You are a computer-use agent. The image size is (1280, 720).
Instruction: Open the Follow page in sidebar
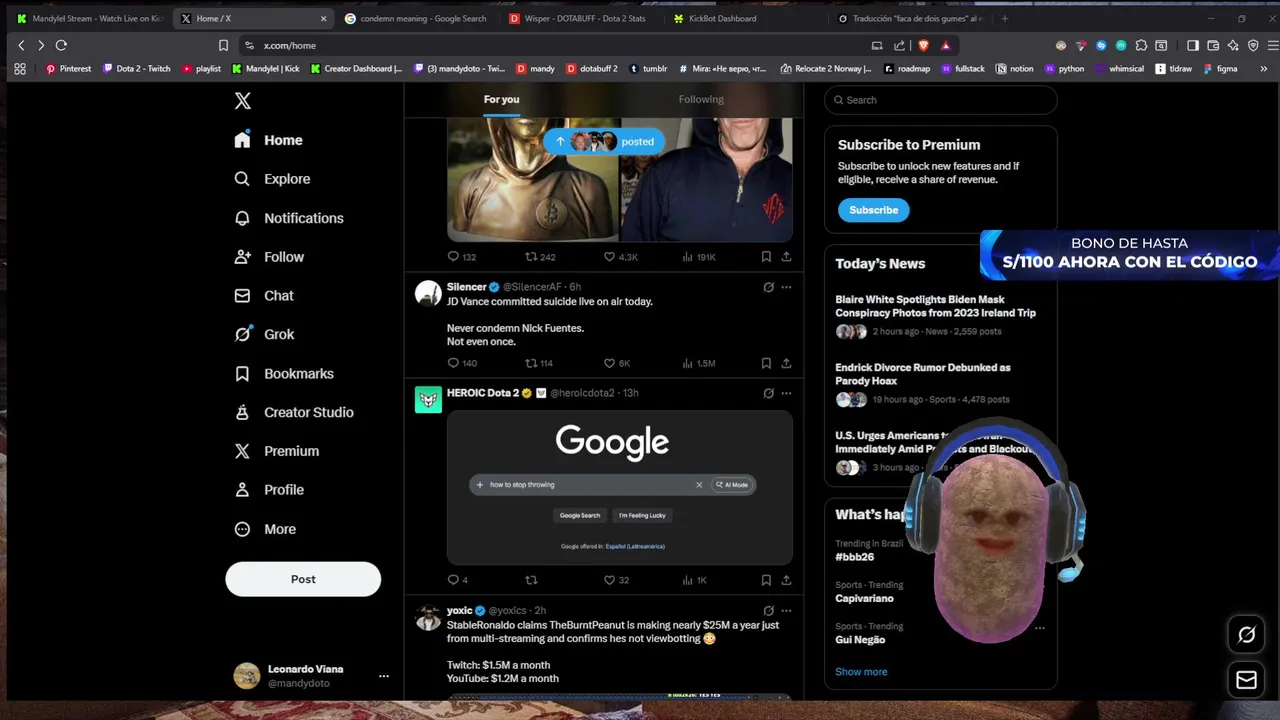[x=268, y=257]
